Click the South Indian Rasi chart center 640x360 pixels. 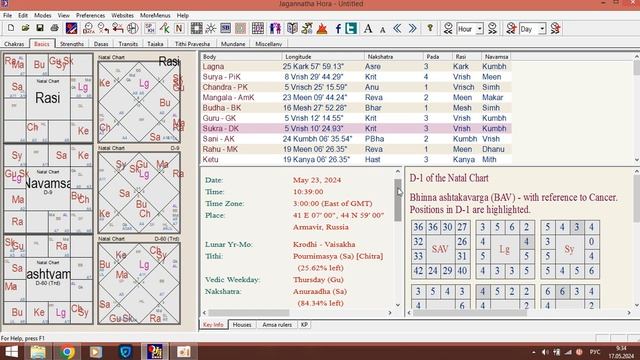(x=48, y=98)
